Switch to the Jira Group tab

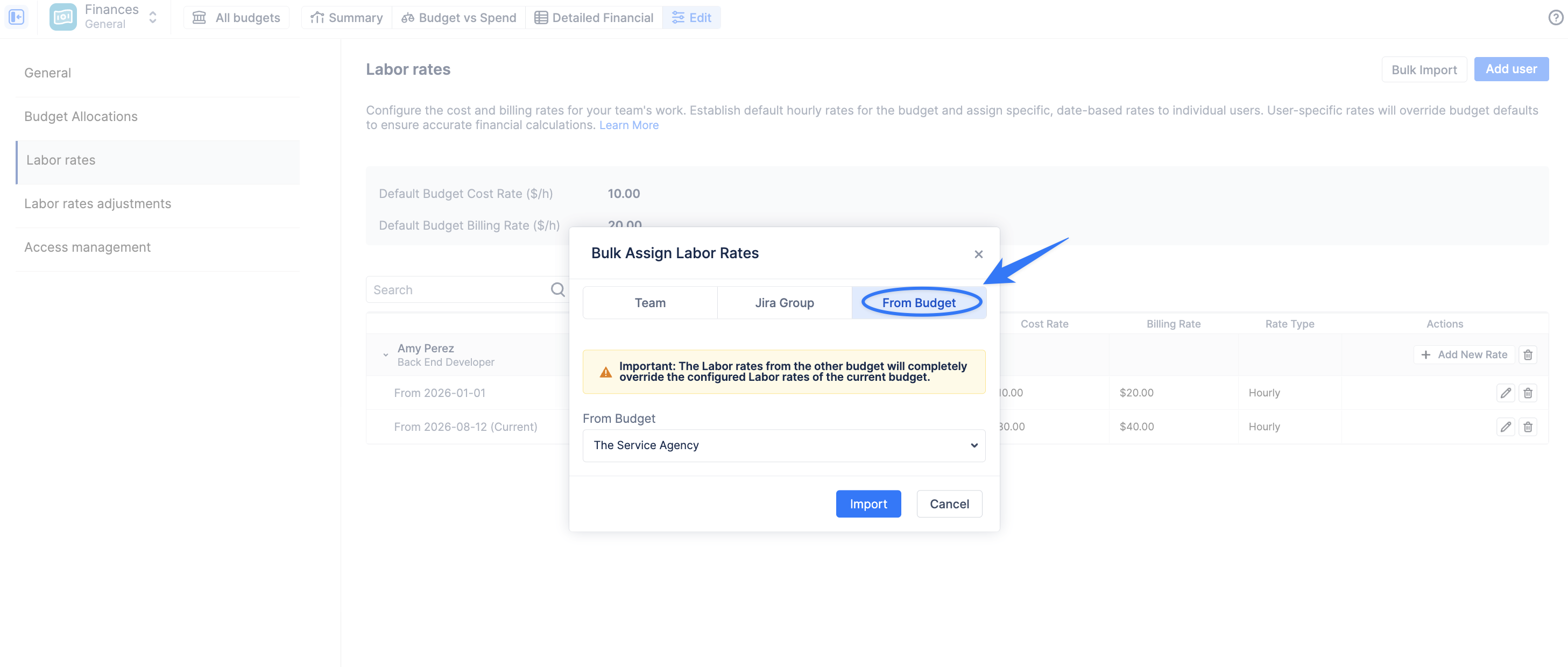click(784, 303)
